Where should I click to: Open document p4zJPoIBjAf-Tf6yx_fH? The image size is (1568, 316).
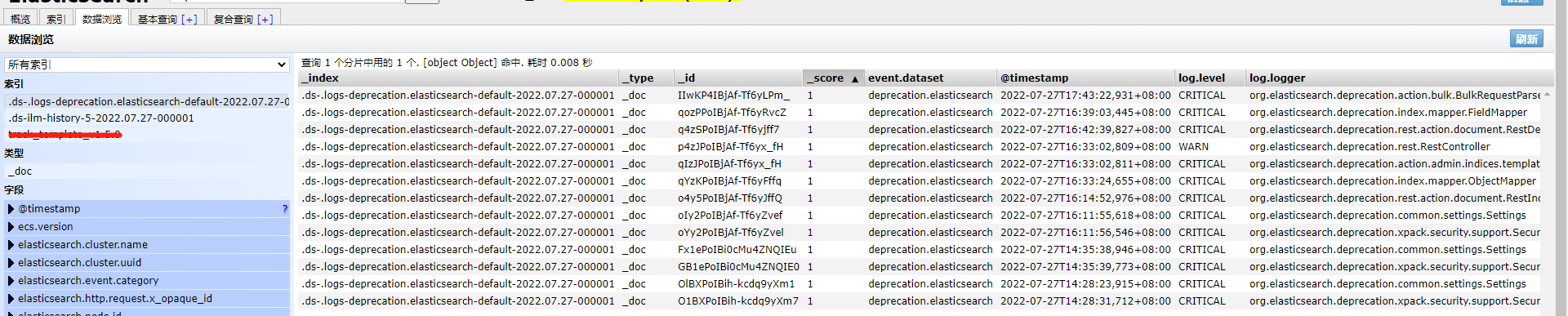coord(730,147)
